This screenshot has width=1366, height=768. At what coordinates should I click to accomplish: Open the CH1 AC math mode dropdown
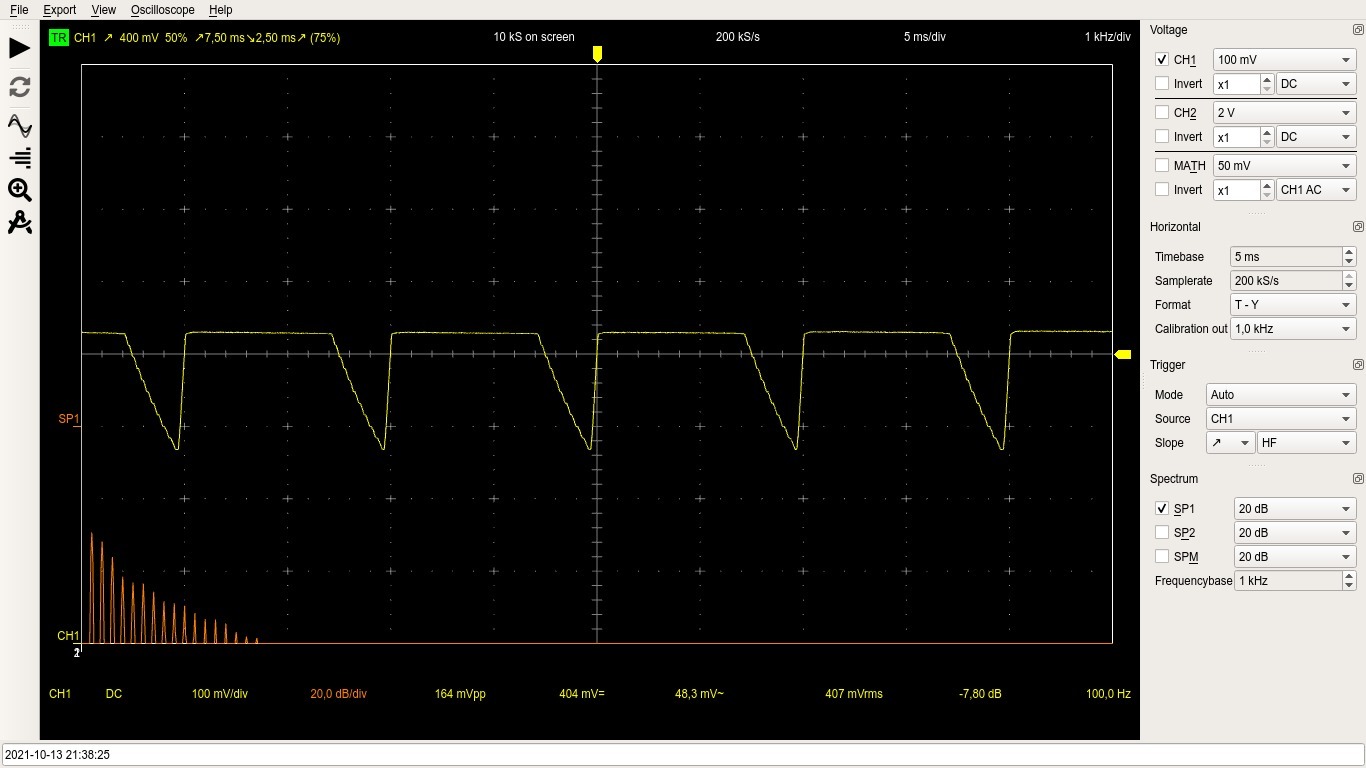pos(1316,190)
